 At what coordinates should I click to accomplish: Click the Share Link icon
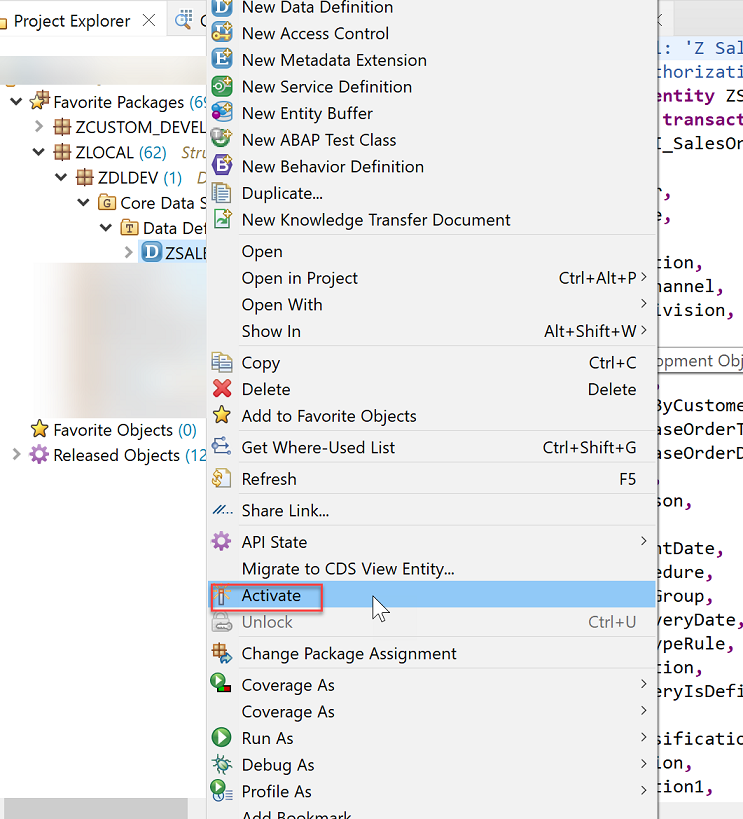223,510
